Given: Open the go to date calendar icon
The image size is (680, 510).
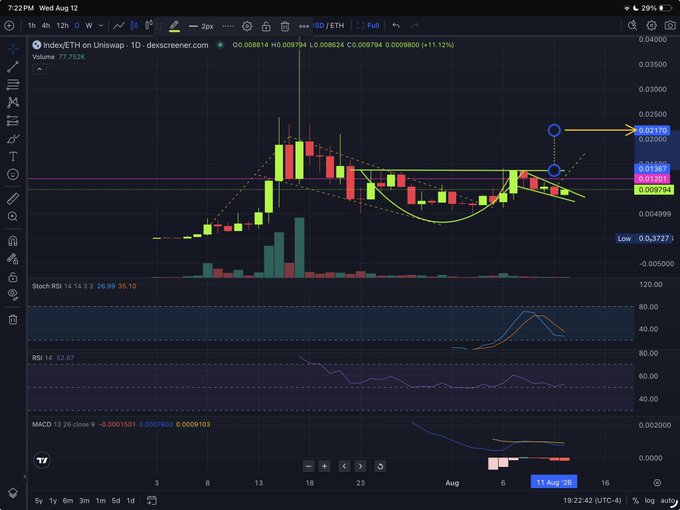Looking at the screenshot, I should [151, 500].
